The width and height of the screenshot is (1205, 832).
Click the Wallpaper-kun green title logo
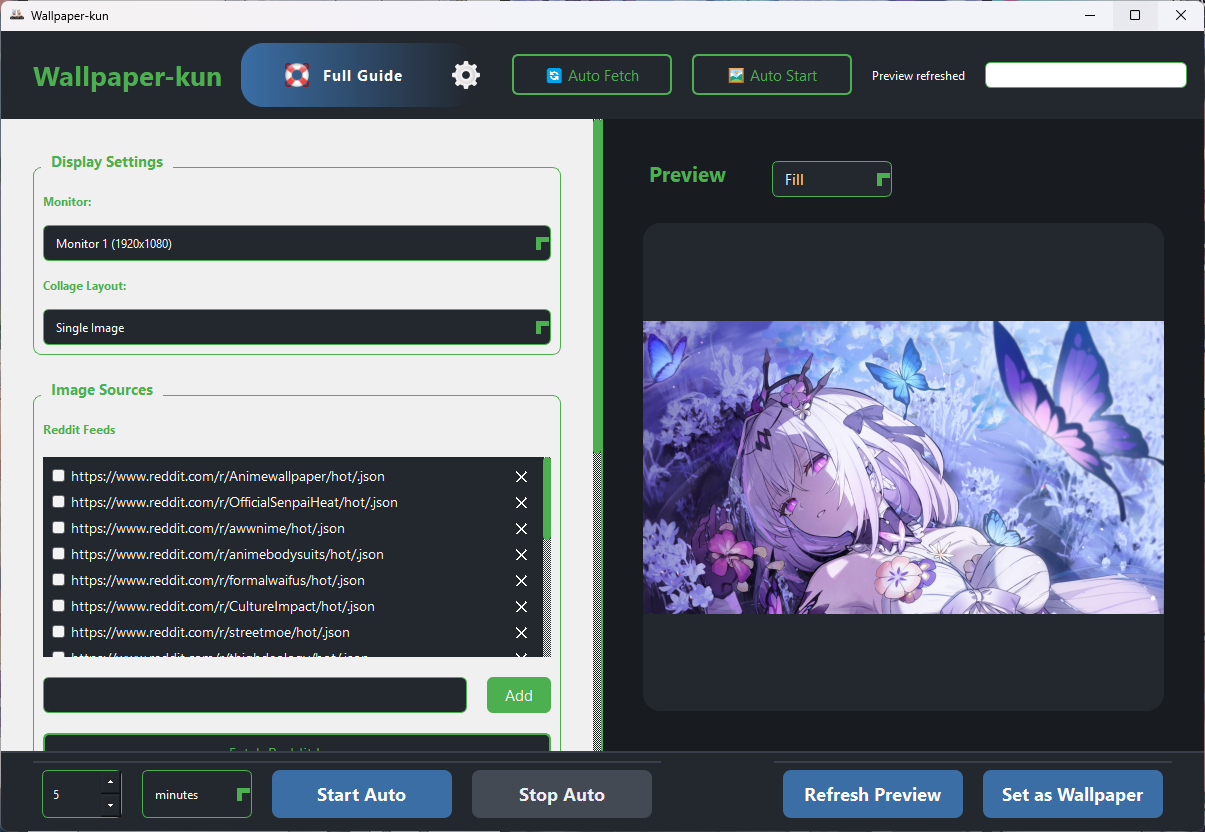pos(127,76)
